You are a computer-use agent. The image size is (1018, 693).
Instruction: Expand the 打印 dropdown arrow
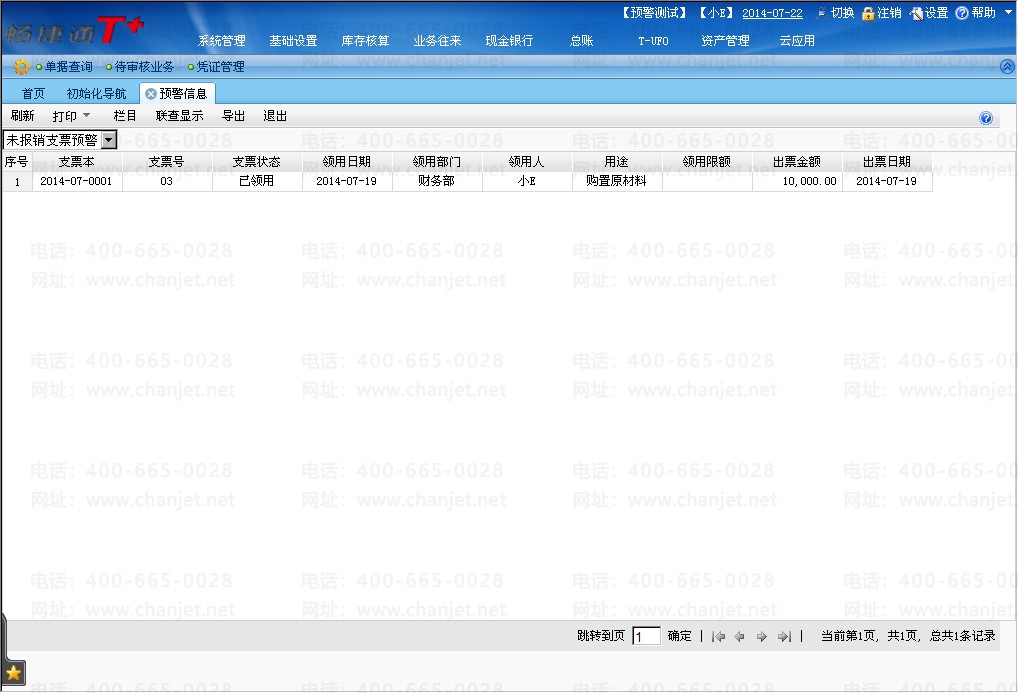(x=86, y=116)
